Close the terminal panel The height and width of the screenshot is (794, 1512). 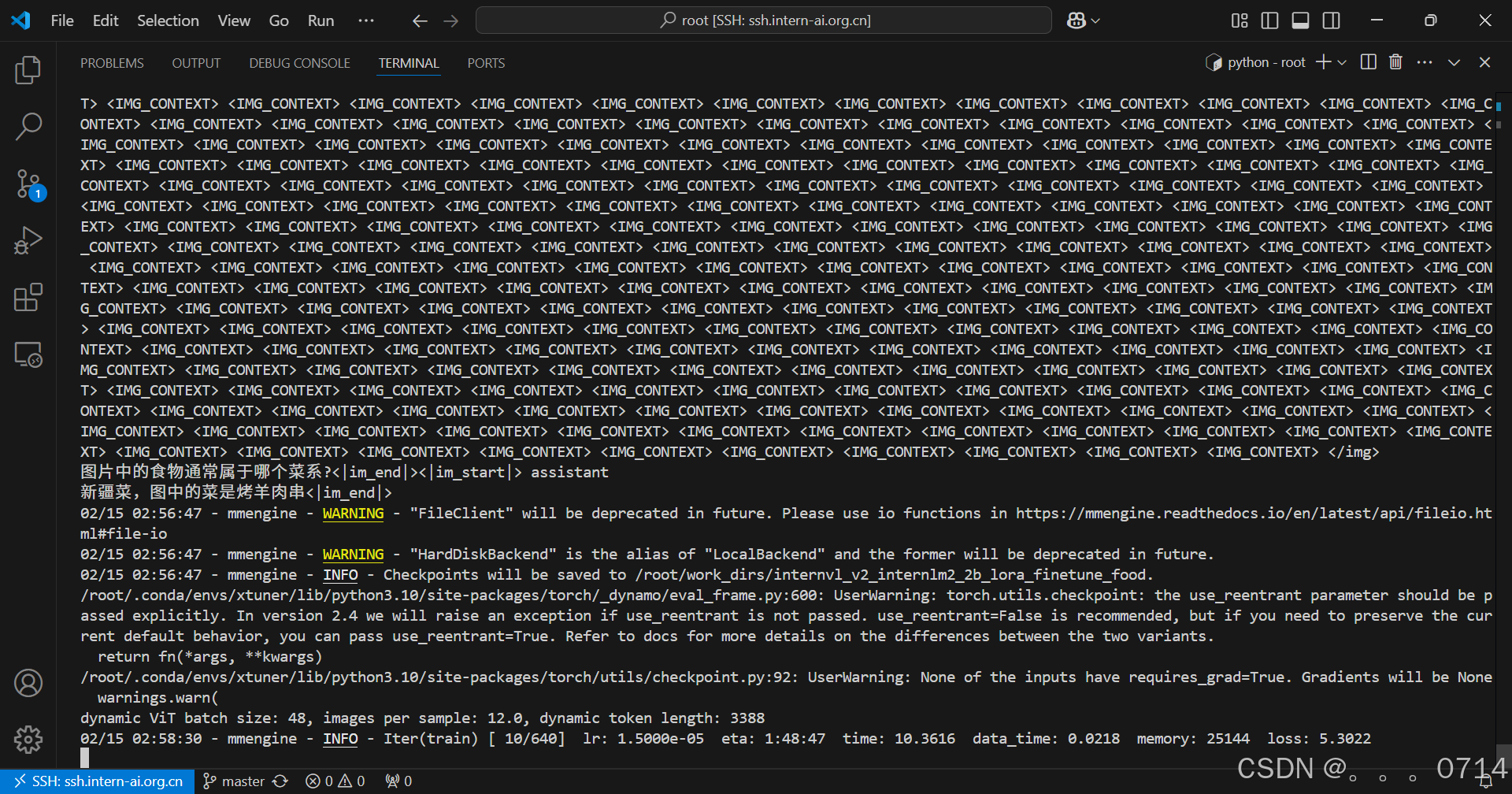pyautogui.click(x=1484, y=62)
